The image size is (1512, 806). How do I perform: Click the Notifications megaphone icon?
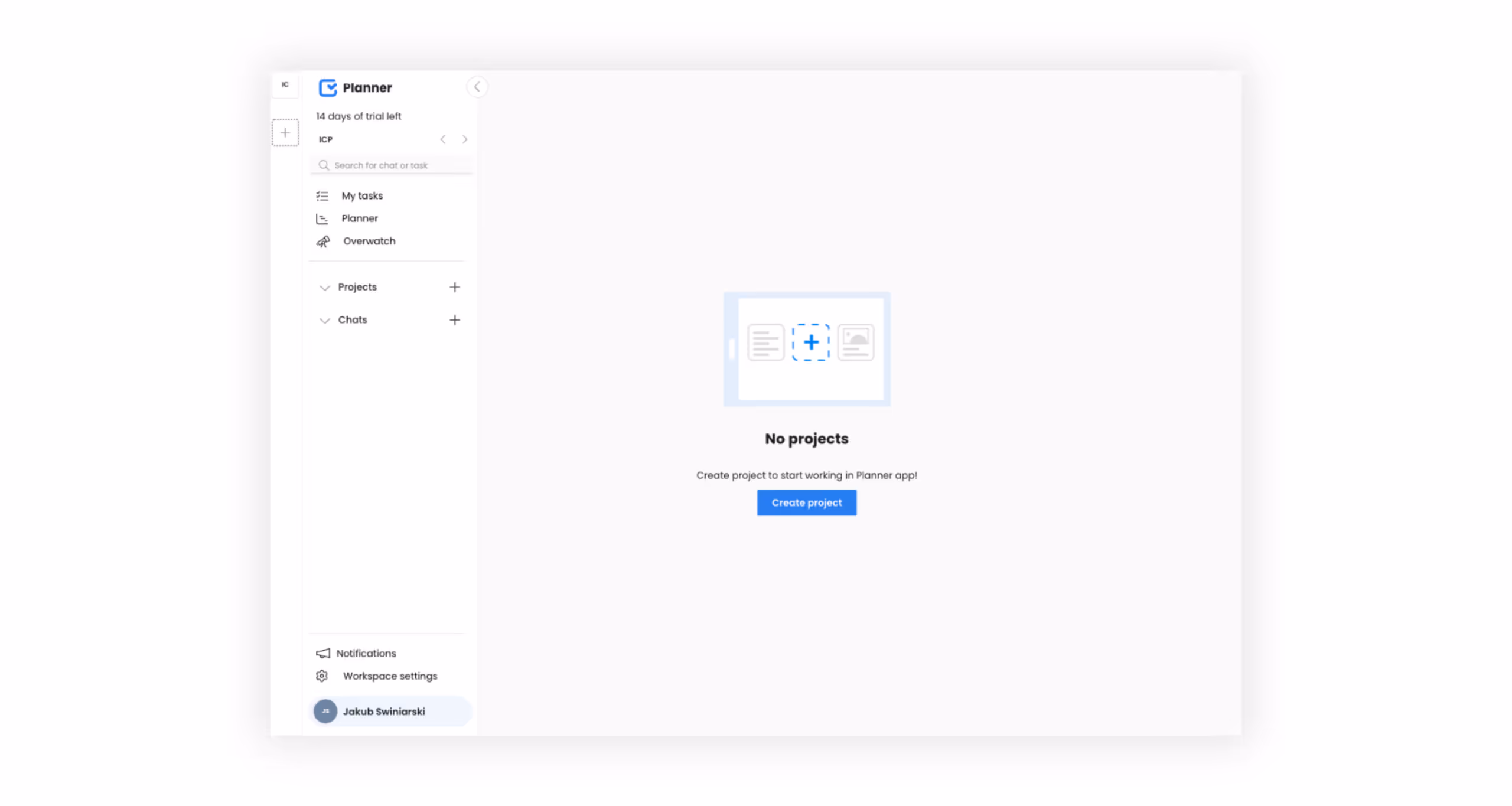coord(323,653)
